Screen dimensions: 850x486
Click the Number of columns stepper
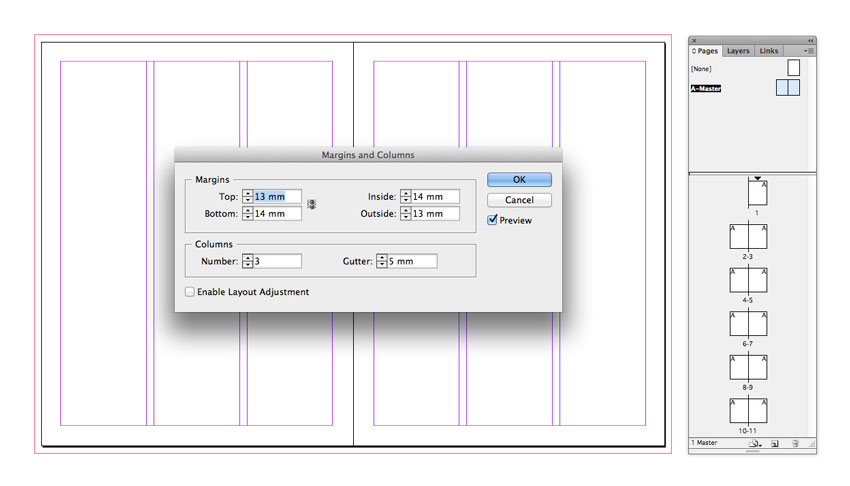pos(247,261)
